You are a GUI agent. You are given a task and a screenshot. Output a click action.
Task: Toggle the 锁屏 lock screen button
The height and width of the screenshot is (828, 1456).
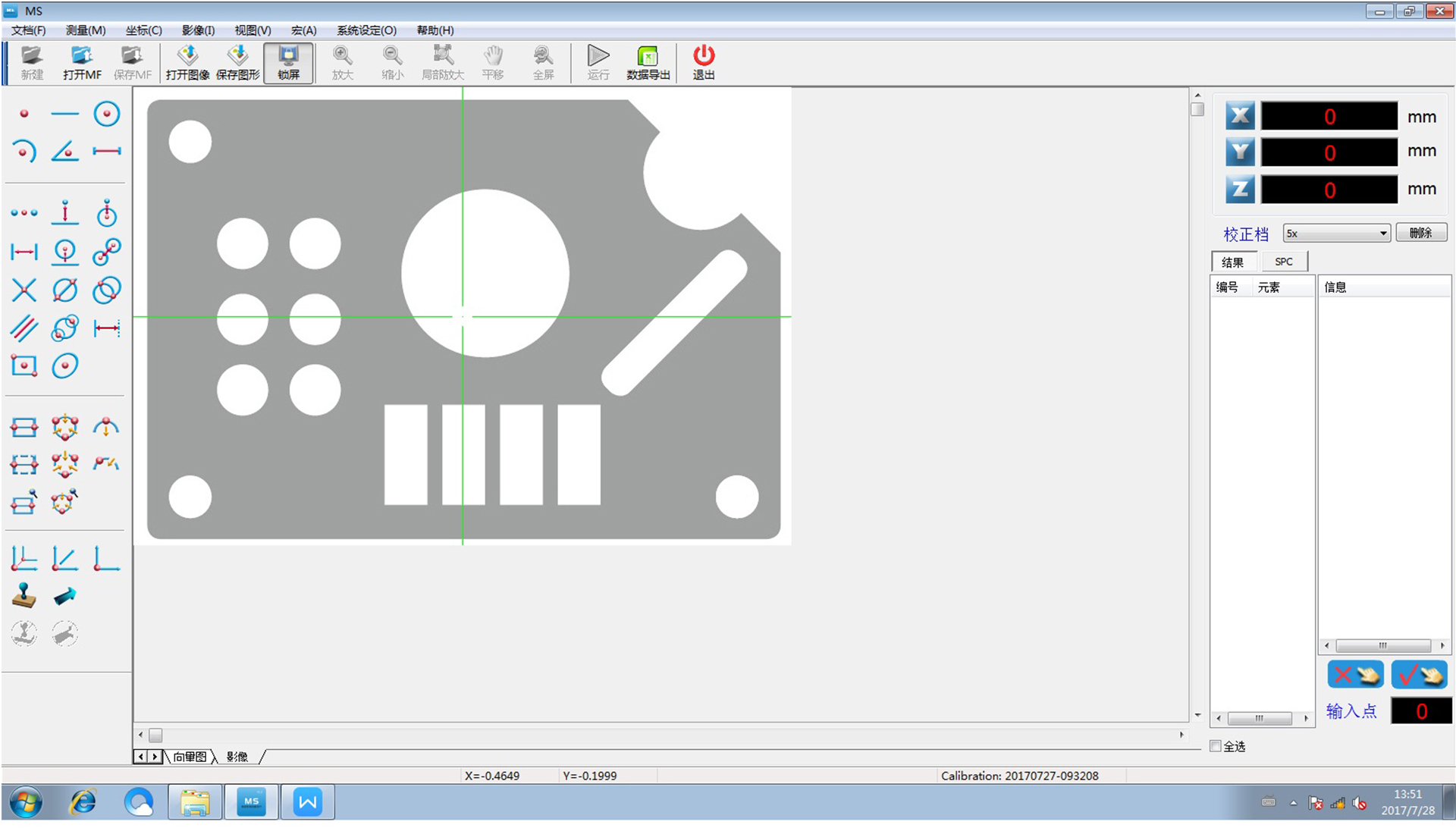point(288,62)
